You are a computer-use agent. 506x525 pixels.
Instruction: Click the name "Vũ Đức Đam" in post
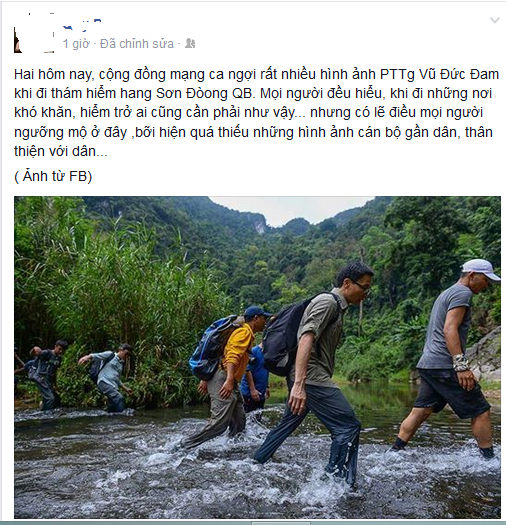click(459, 74)
